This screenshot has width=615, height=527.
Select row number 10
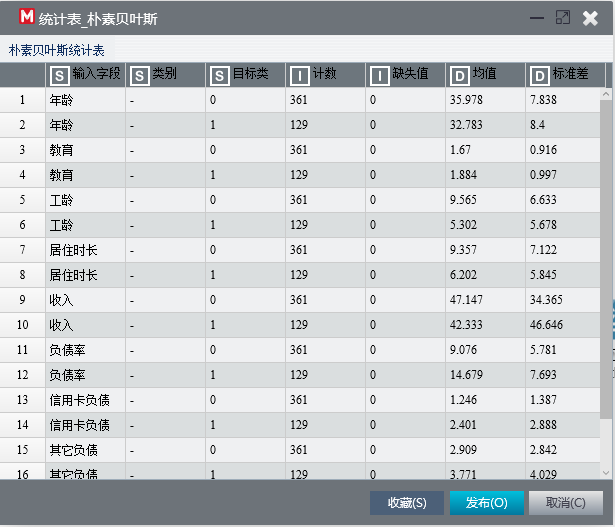(22, 325)
